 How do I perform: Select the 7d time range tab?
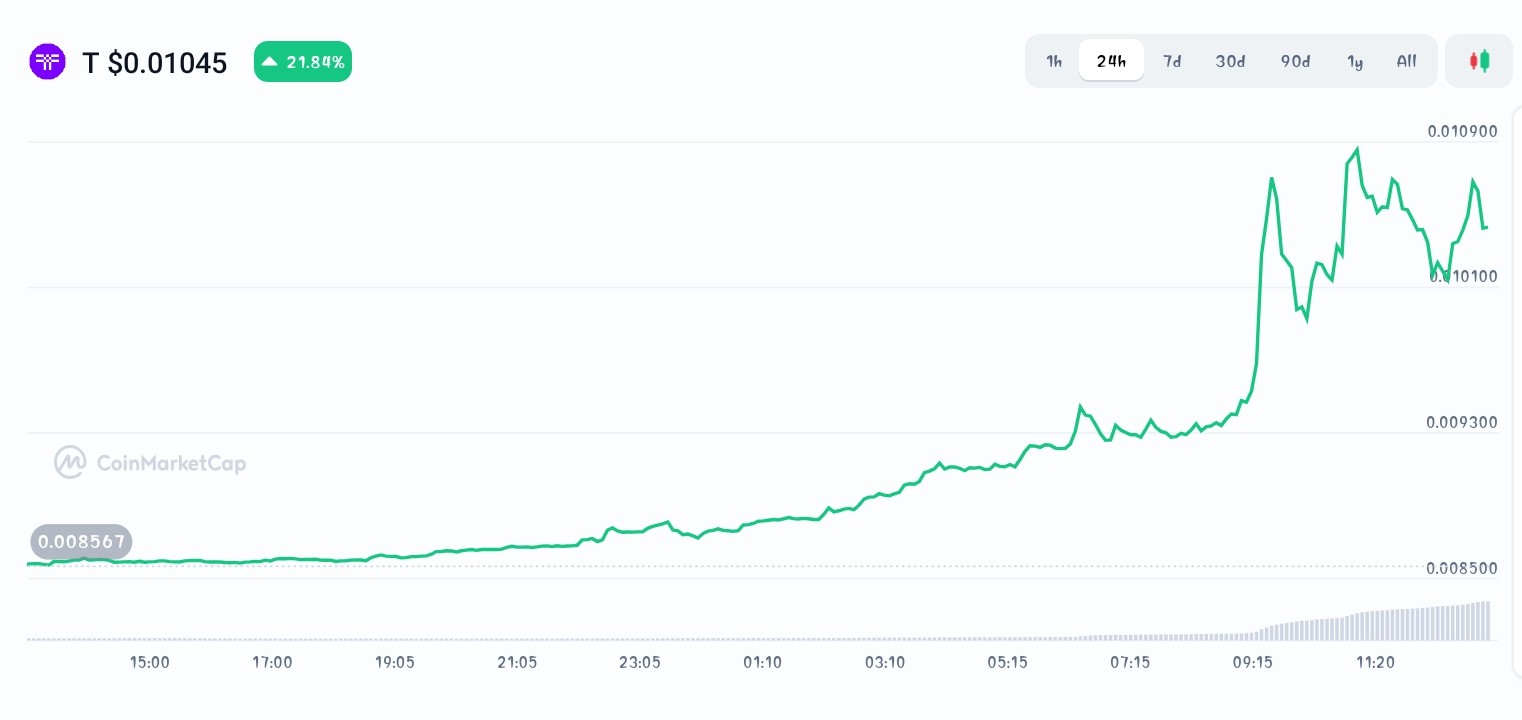coord(1172,61)
